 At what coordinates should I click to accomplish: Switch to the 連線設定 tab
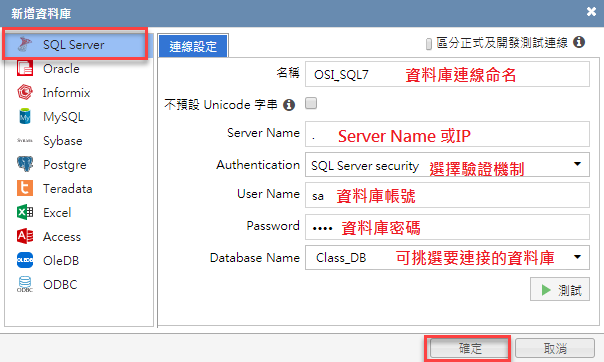[193, 46]
